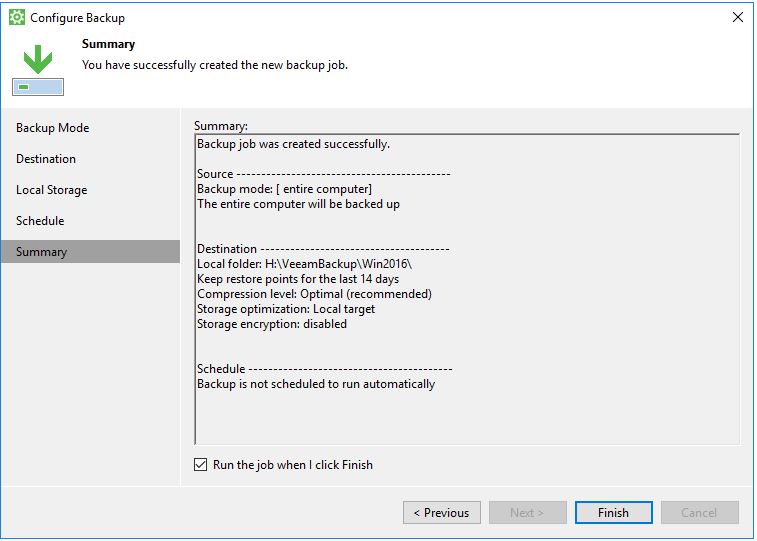Click 'Storage optimization: Local target' line

(286, 309)
